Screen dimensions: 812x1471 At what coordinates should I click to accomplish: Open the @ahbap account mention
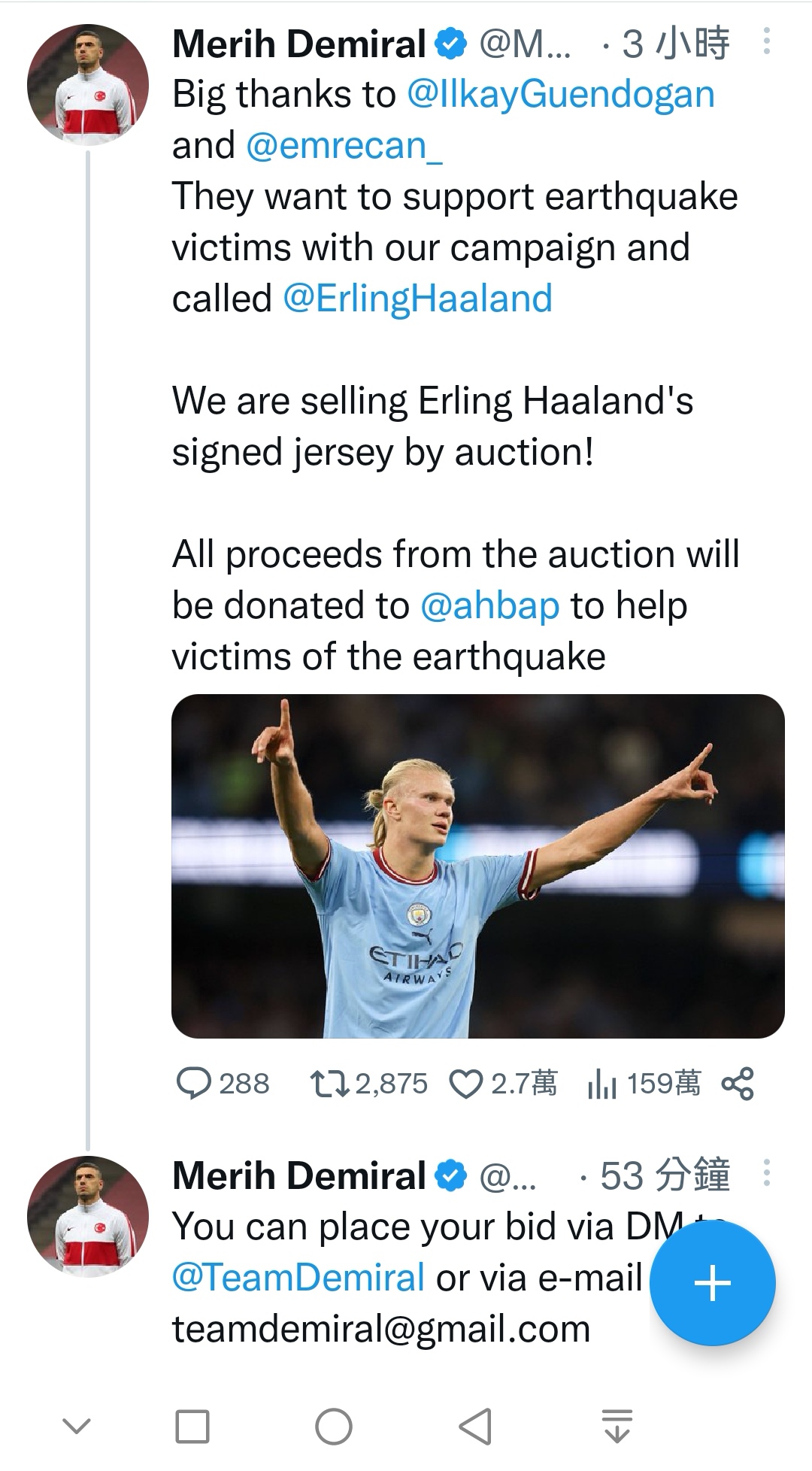click(489, 606)
